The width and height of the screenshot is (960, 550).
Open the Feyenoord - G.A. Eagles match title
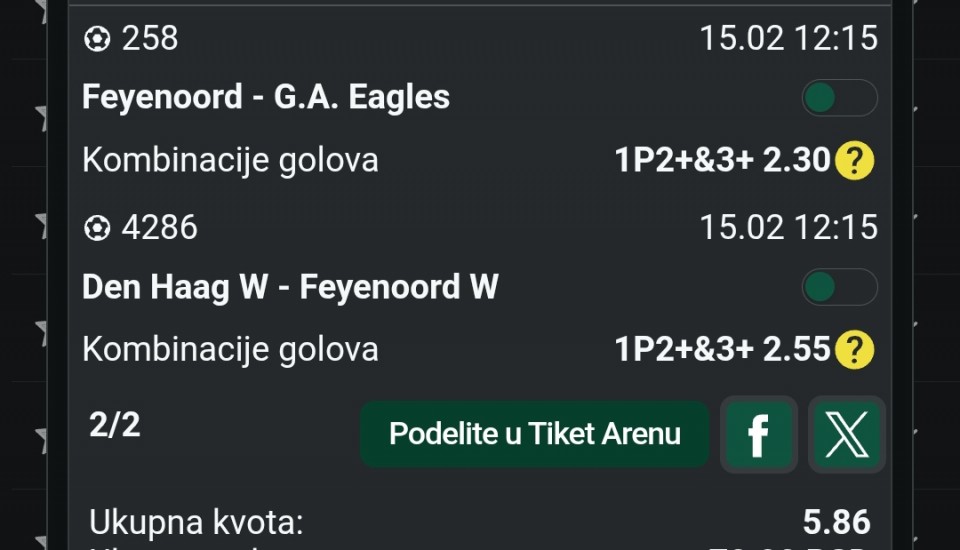click(x=266, y=97)
